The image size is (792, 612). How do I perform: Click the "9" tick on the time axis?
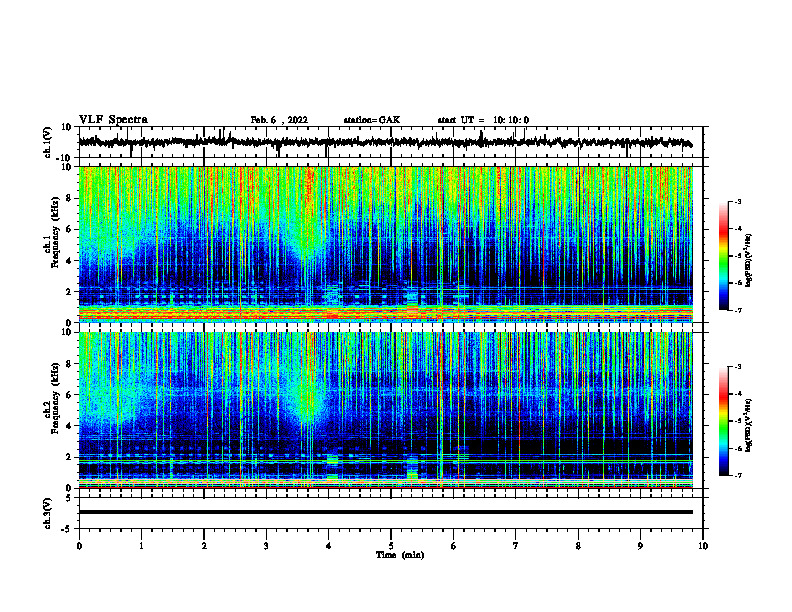640,546
